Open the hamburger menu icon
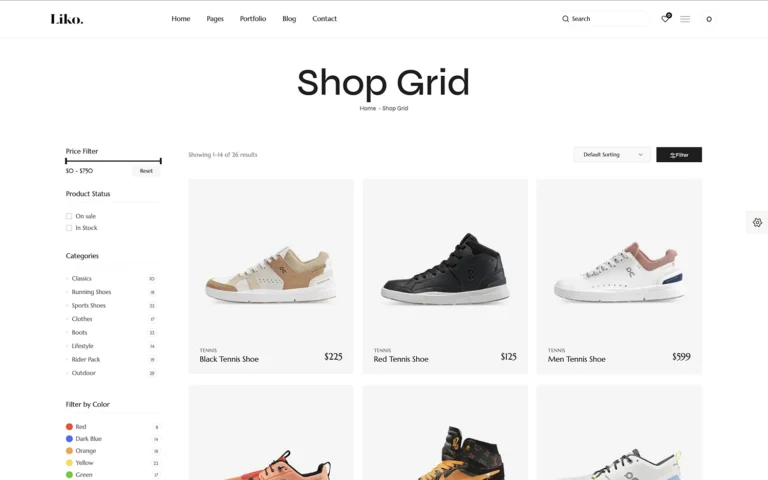768x480 pixels. click(685, 19)
